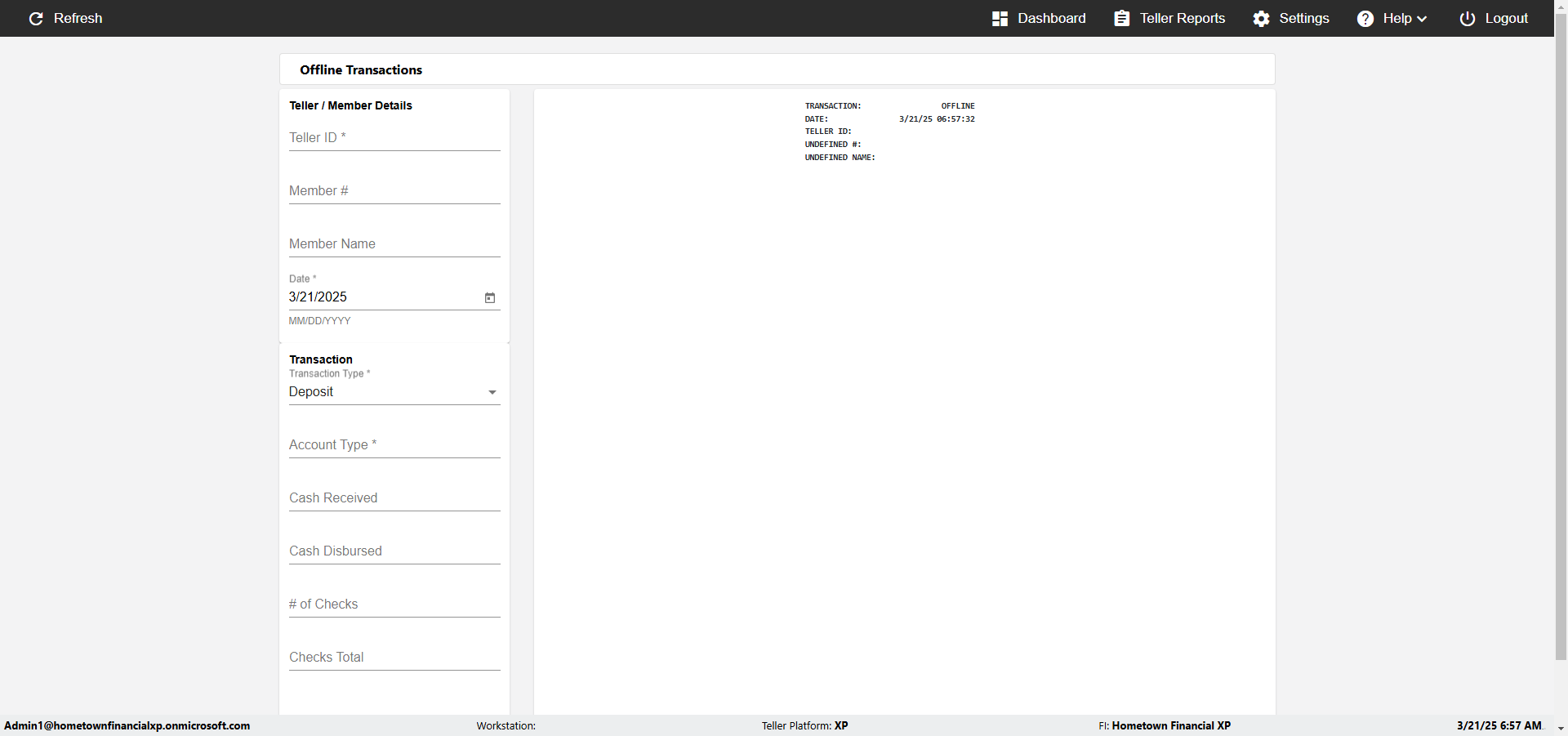The image size is (1568, 736).
Task: Click the receipt UNDEFINED #: line
Action: point(833,145)
